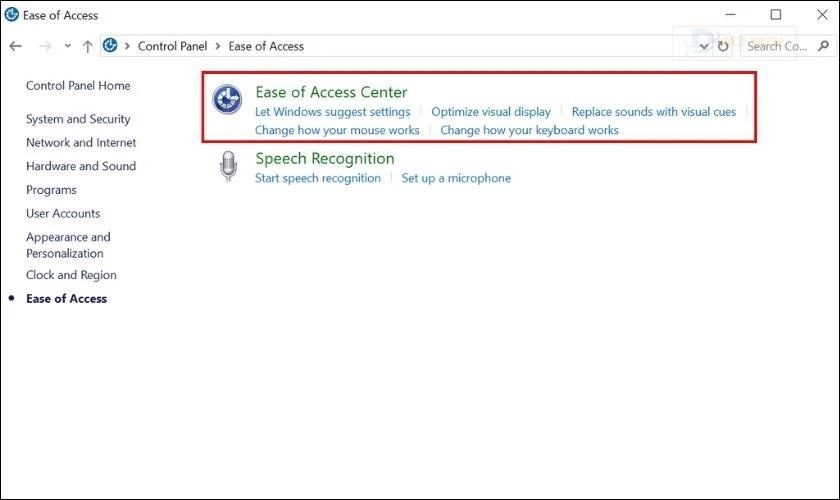
Task: Click the Ease of Access Center icon
Action: point(228,99)
